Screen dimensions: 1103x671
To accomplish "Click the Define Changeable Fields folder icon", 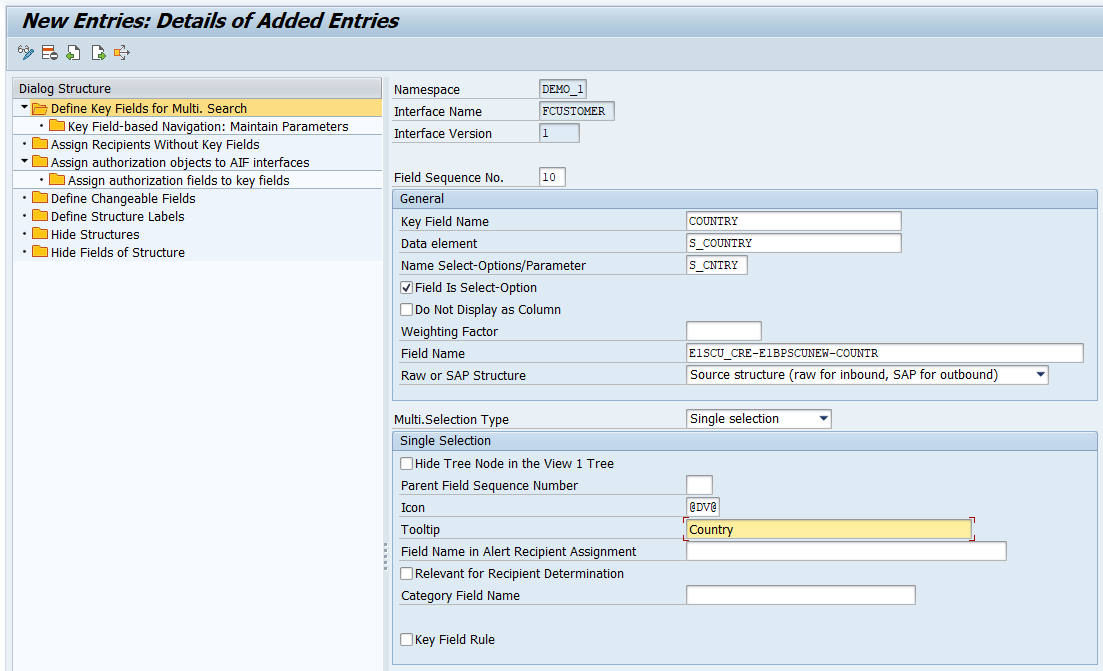I will point(40,198).
